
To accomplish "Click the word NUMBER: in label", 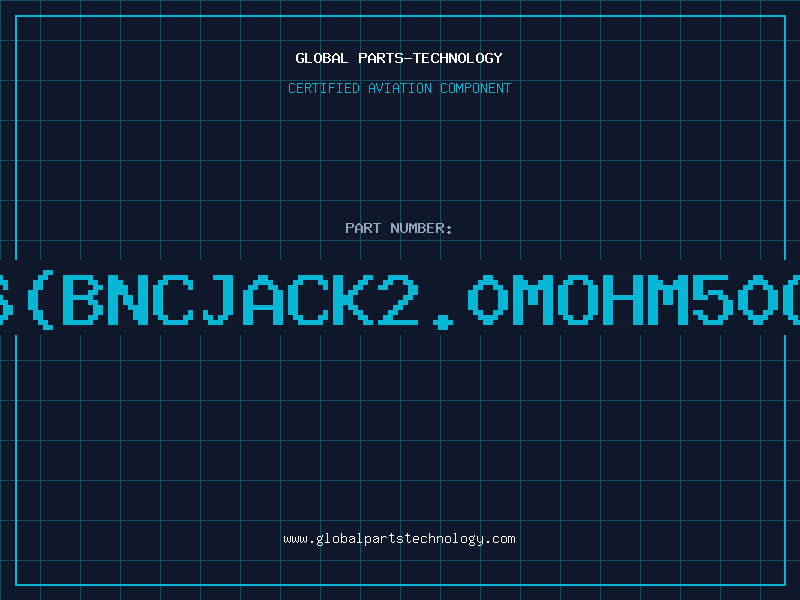I will click(421, 228).
